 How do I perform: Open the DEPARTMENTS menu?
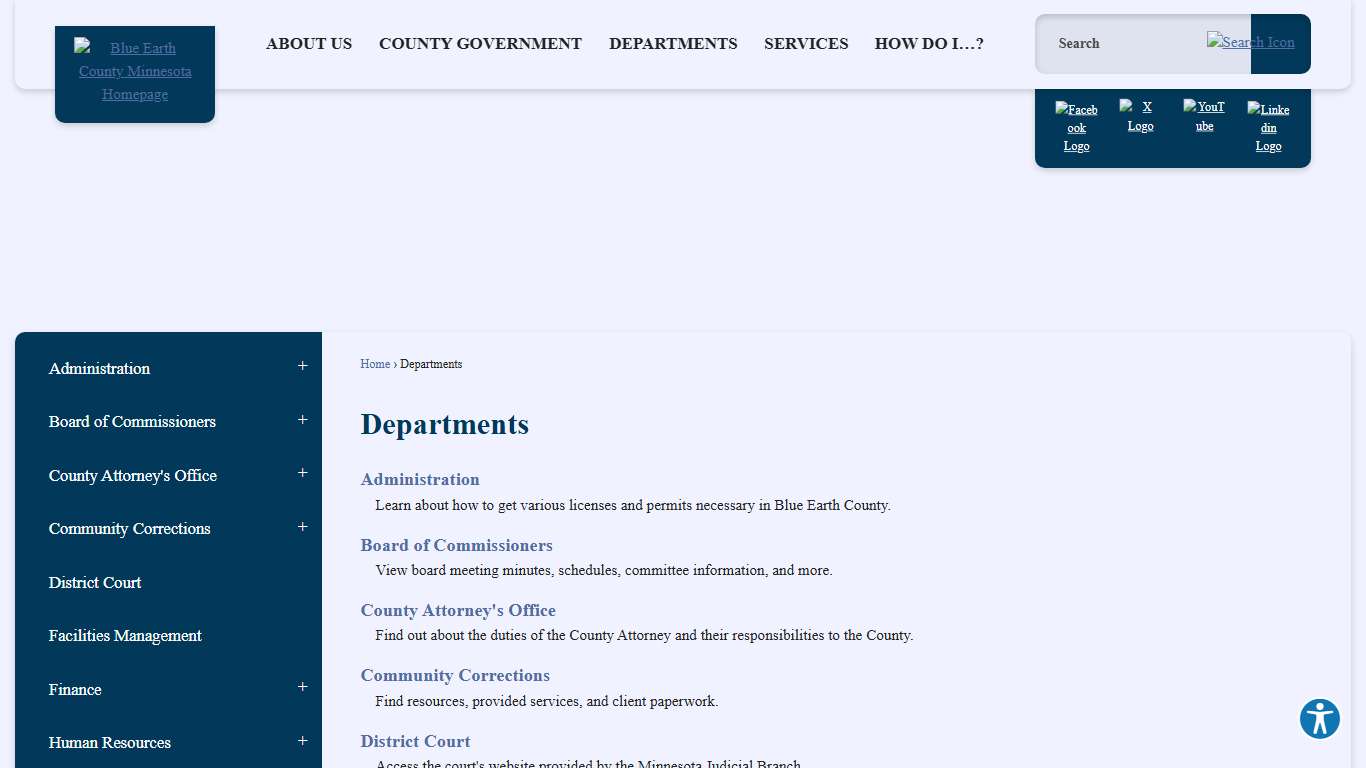(673, 43)
